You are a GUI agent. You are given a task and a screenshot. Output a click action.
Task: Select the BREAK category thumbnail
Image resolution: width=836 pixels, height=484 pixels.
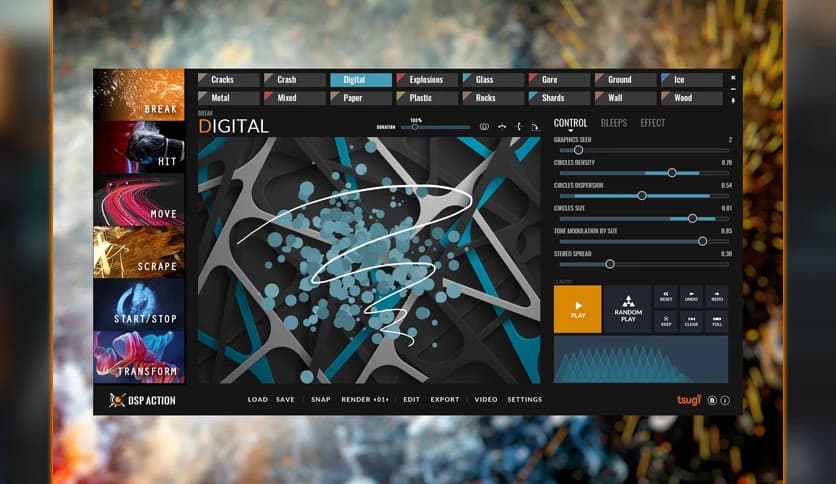coord(139,94)
